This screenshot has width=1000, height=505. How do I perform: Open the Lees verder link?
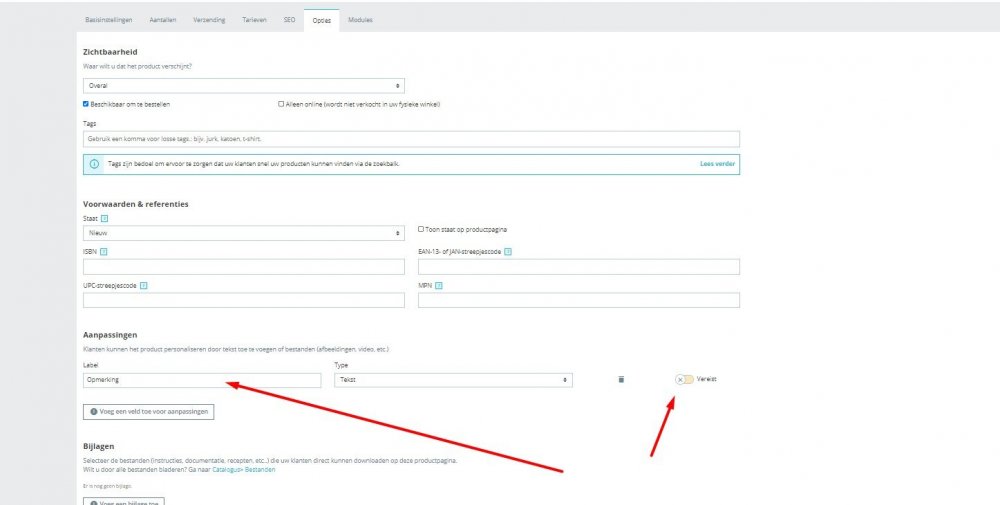click(x=717, y=164)
